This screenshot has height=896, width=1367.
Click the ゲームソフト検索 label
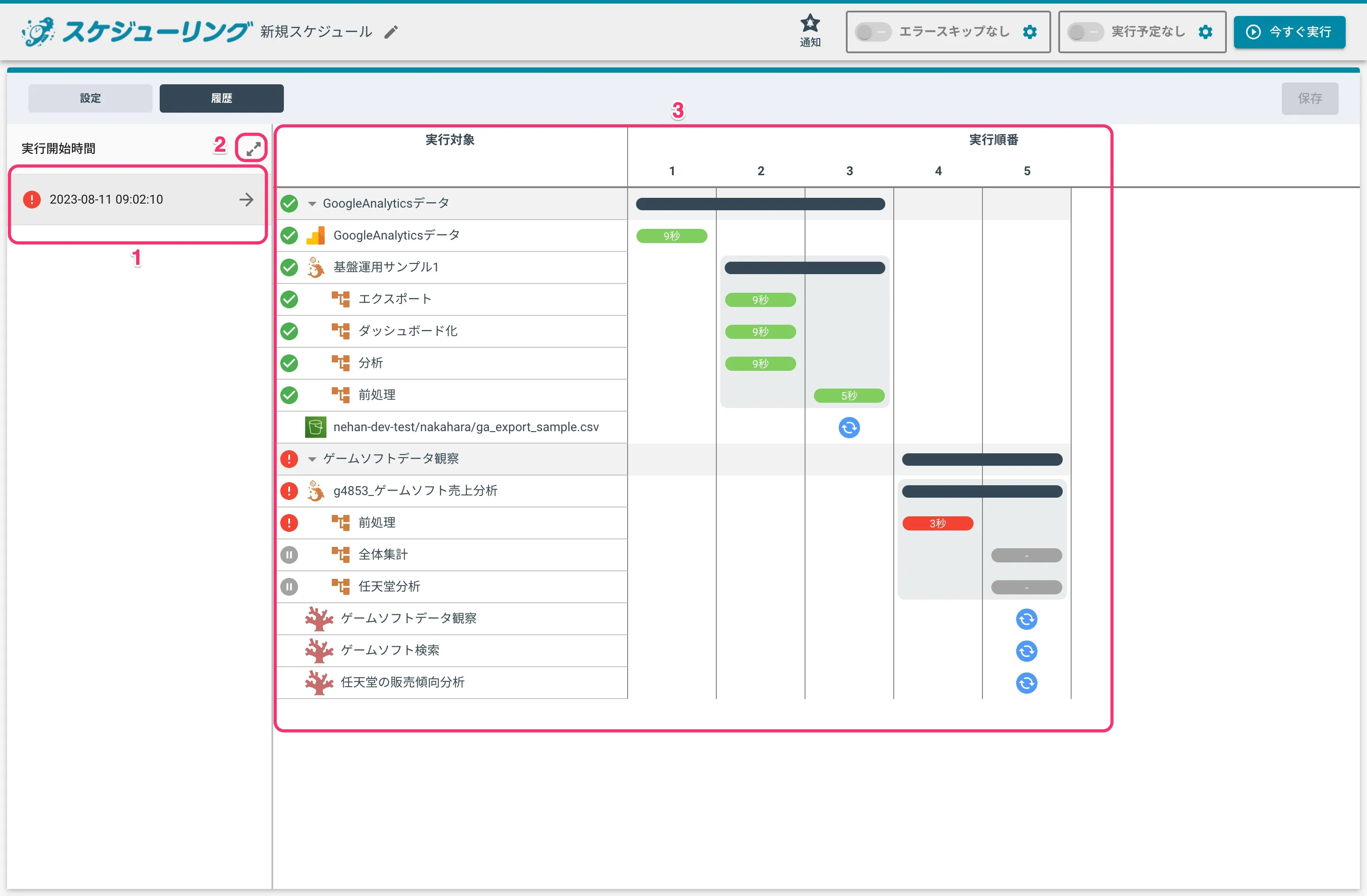pyautogui.click(x=390, y=650)
